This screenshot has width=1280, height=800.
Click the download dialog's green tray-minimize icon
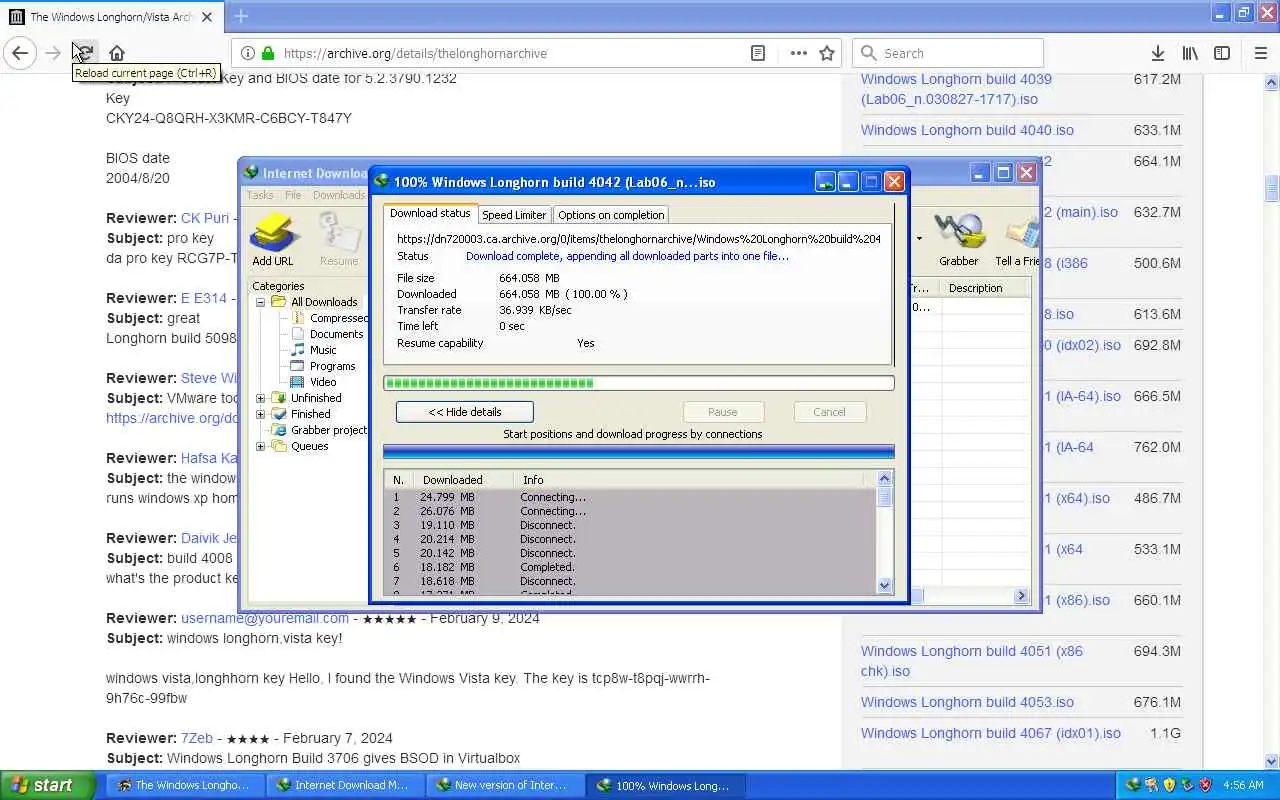pyautogui.click(x=825, y=181)
